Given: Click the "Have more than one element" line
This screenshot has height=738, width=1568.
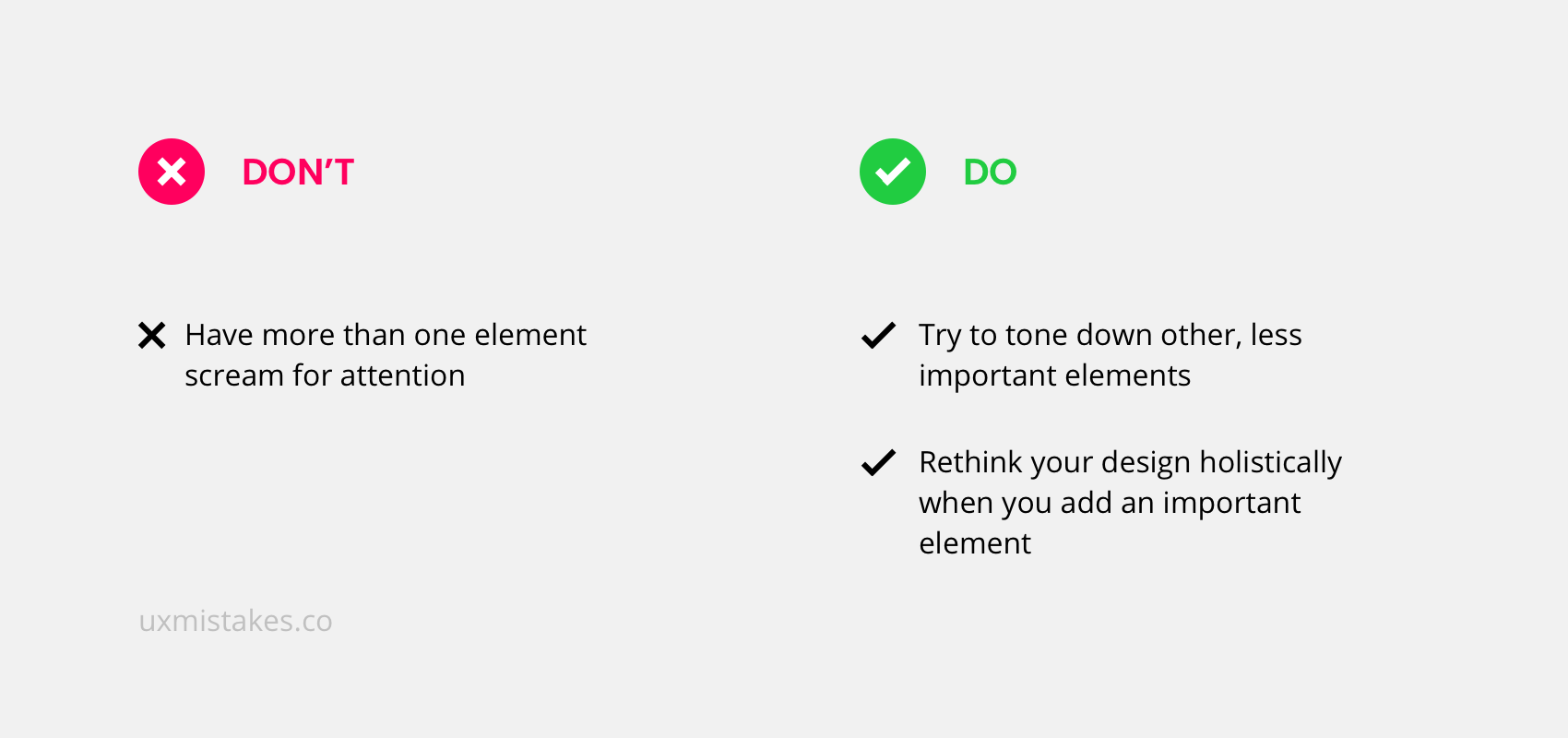Looking at the screenshot, I should [x=386, y=335].
